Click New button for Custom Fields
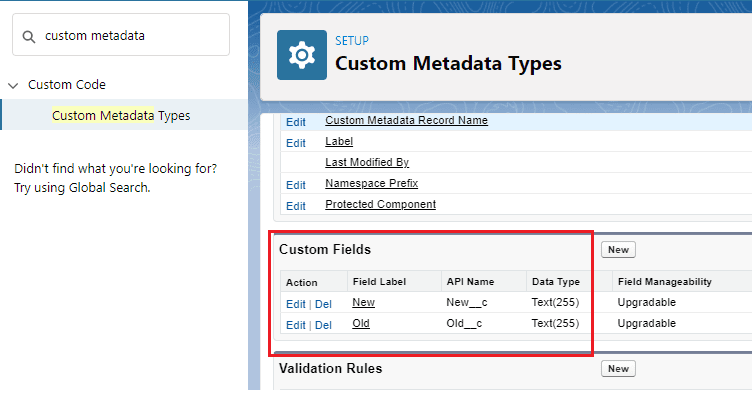This screenshot has height=404, width=752. point(618,250)
